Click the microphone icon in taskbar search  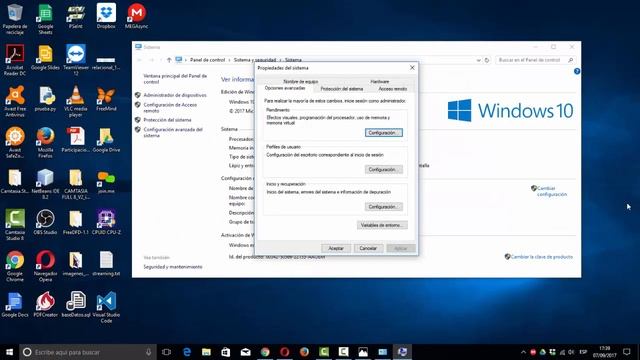(x=149, y=352)
